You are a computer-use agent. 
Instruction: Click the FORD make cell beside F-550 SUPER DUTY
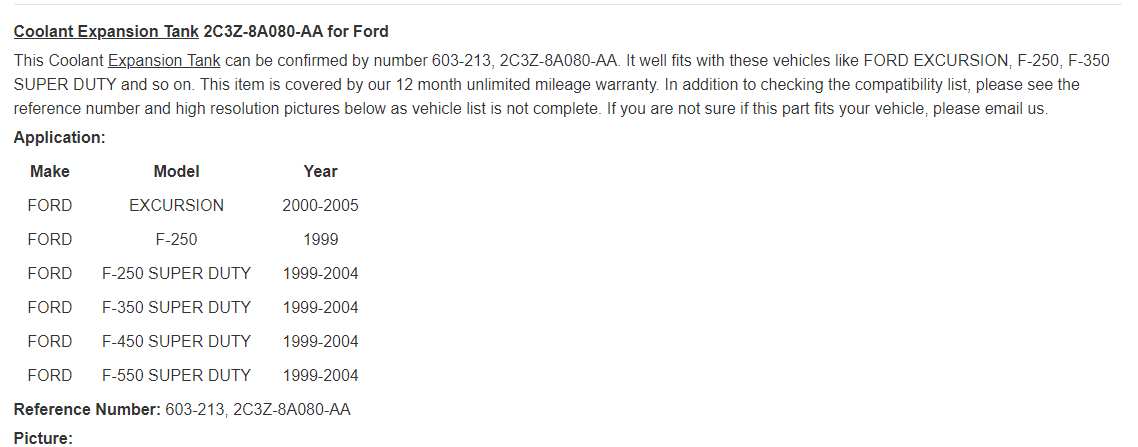point(50,376)
